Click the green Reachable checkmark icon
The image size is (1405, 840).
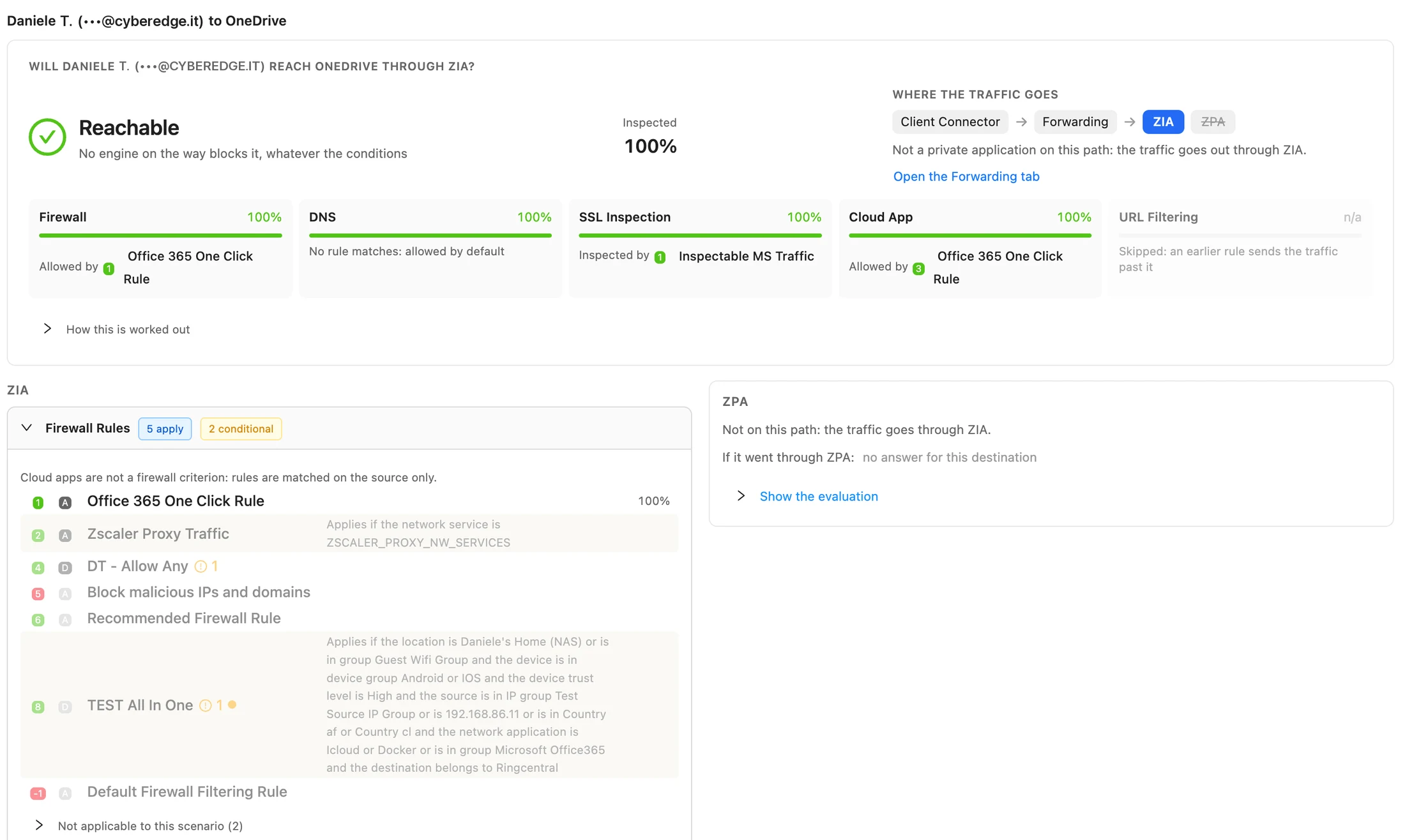[x=47, y=137]
